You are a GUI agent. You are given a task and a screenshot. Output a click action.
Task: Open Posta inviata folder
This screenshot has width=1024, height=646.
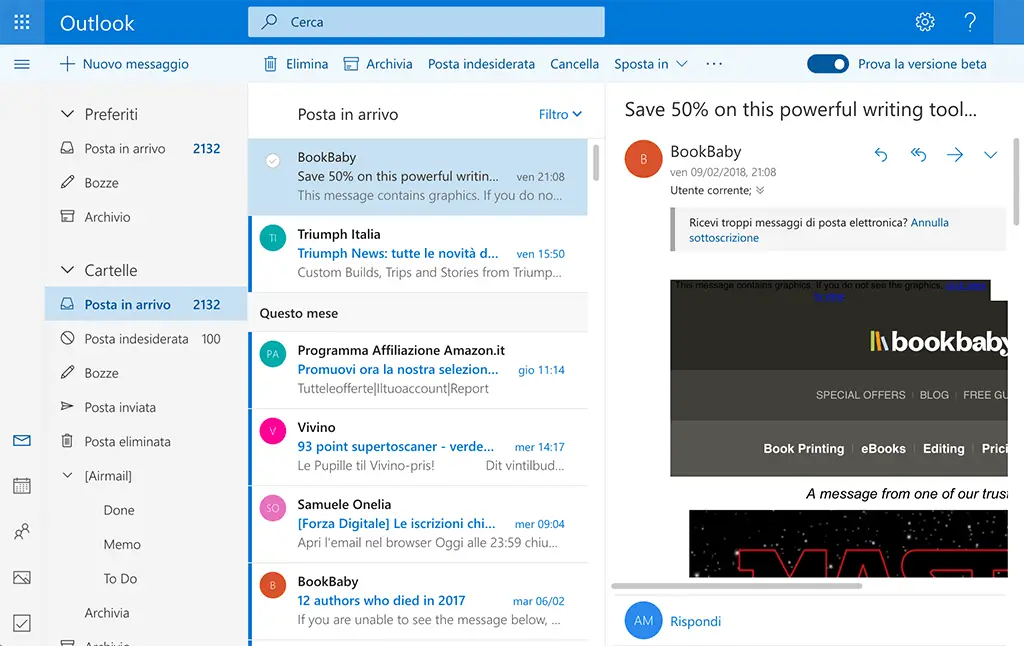point(146,407)
